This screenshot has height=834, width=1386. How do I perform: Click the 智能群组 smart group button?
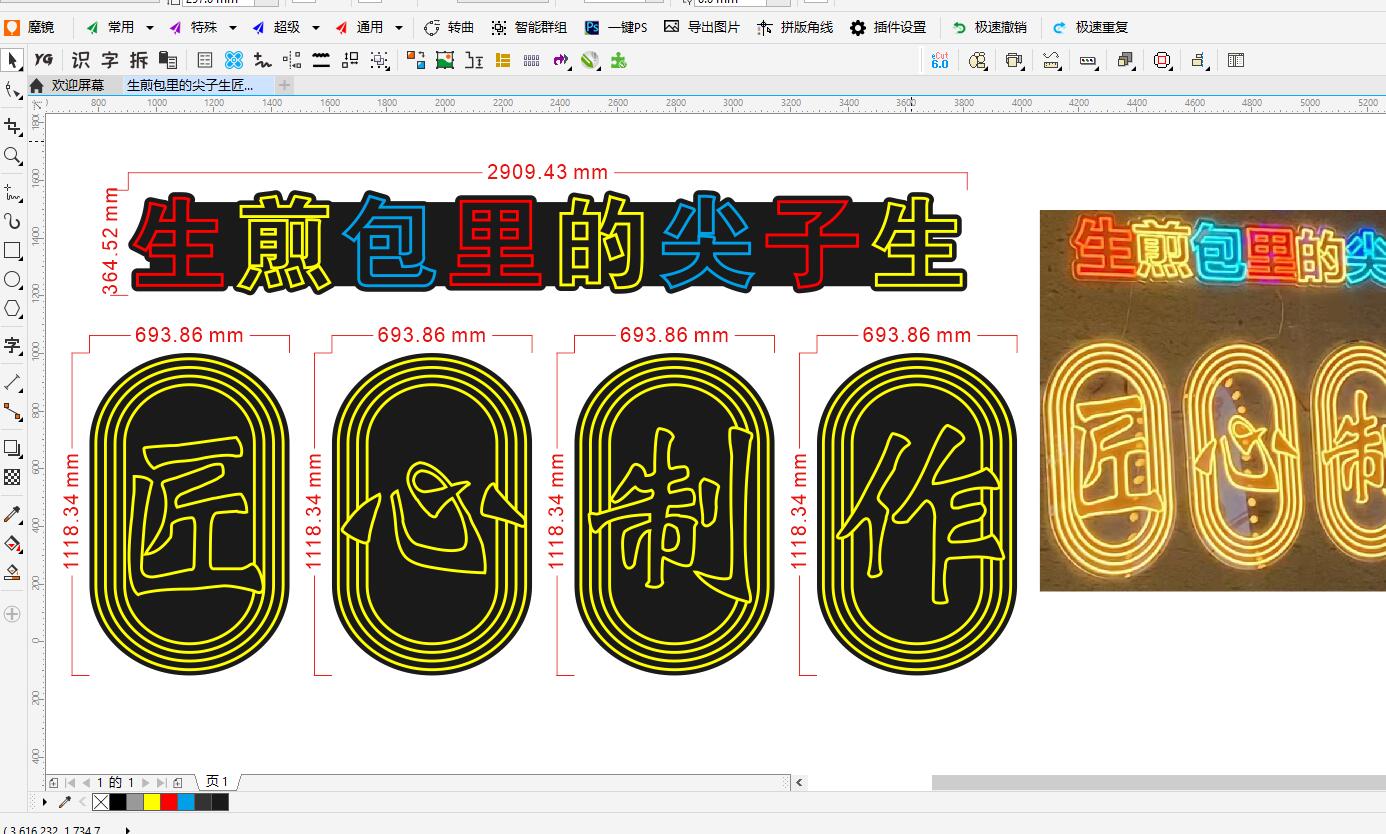tap(529, 27)
